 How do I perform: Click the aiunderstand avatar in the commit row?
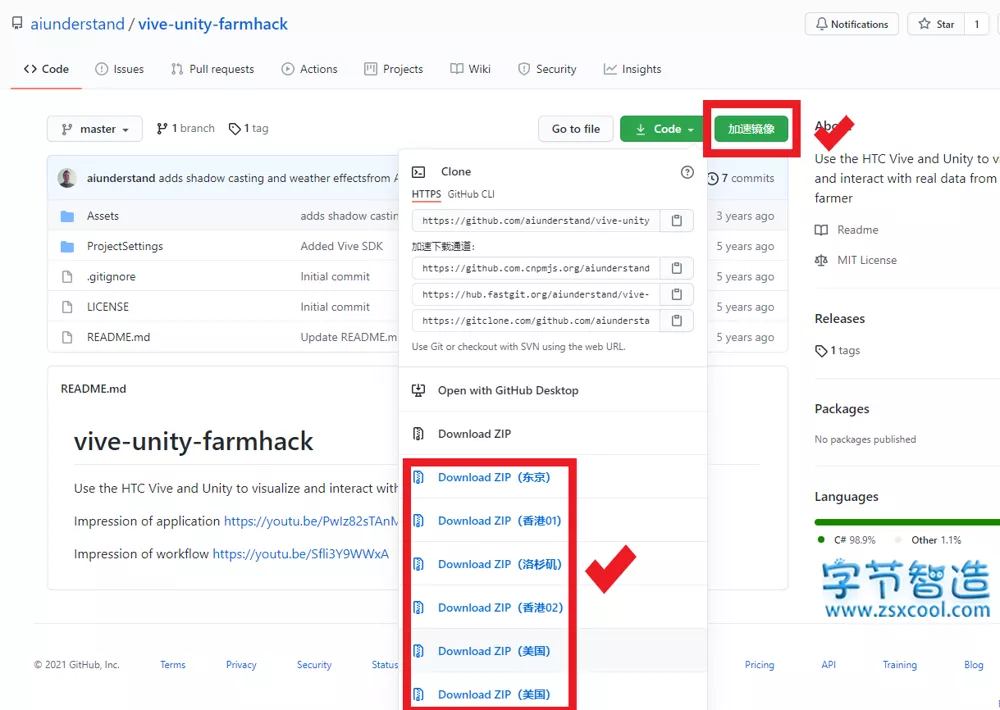tap(67, 178)
